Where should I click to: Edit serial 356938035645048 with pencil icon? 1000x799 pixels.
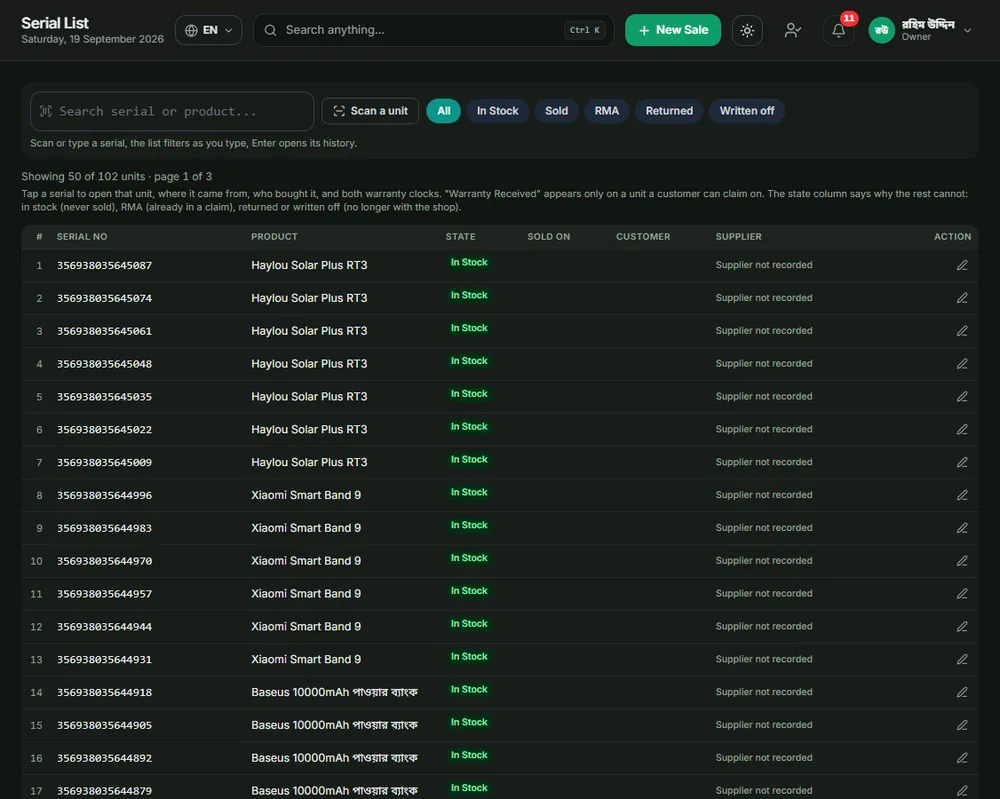[x=962, y=363]
